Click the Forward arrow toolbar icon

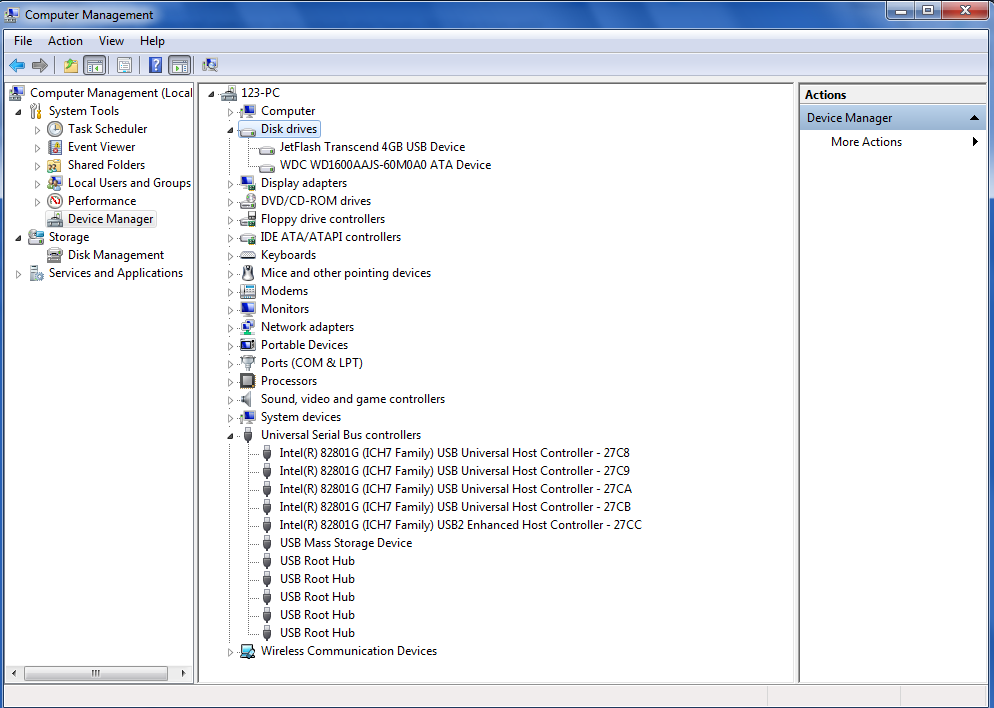40,65
